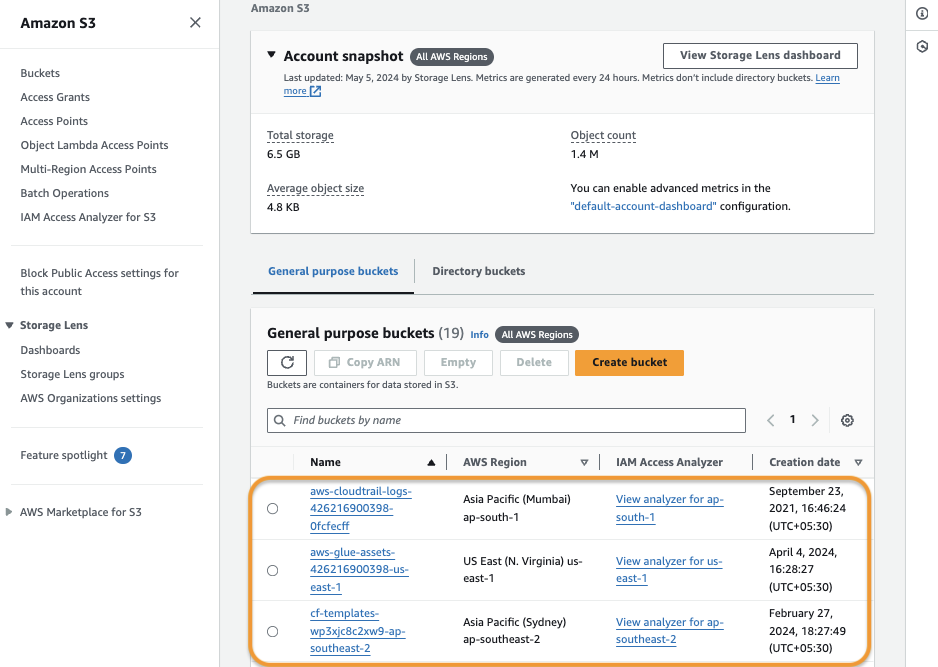View analyzer for ap-southeast-2

669,631
